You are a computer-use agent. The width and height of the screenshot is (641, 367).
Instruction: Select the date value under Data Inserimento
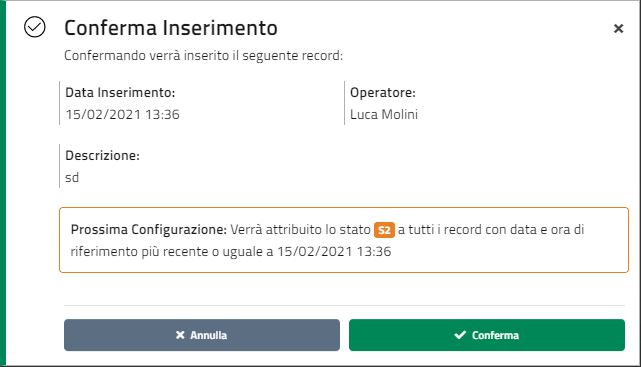coord(122,114)
